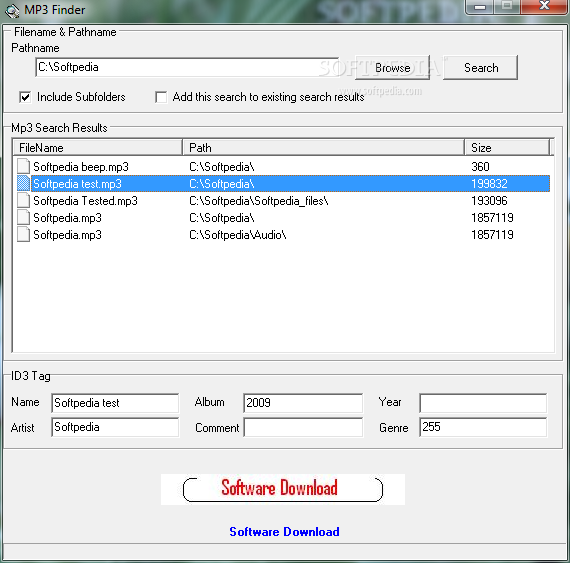Image resolution: width=570 pixels, height=563 pixels.
Task: Click file icon beside Softpedia Tested.mp3
Action: (24, 201)
